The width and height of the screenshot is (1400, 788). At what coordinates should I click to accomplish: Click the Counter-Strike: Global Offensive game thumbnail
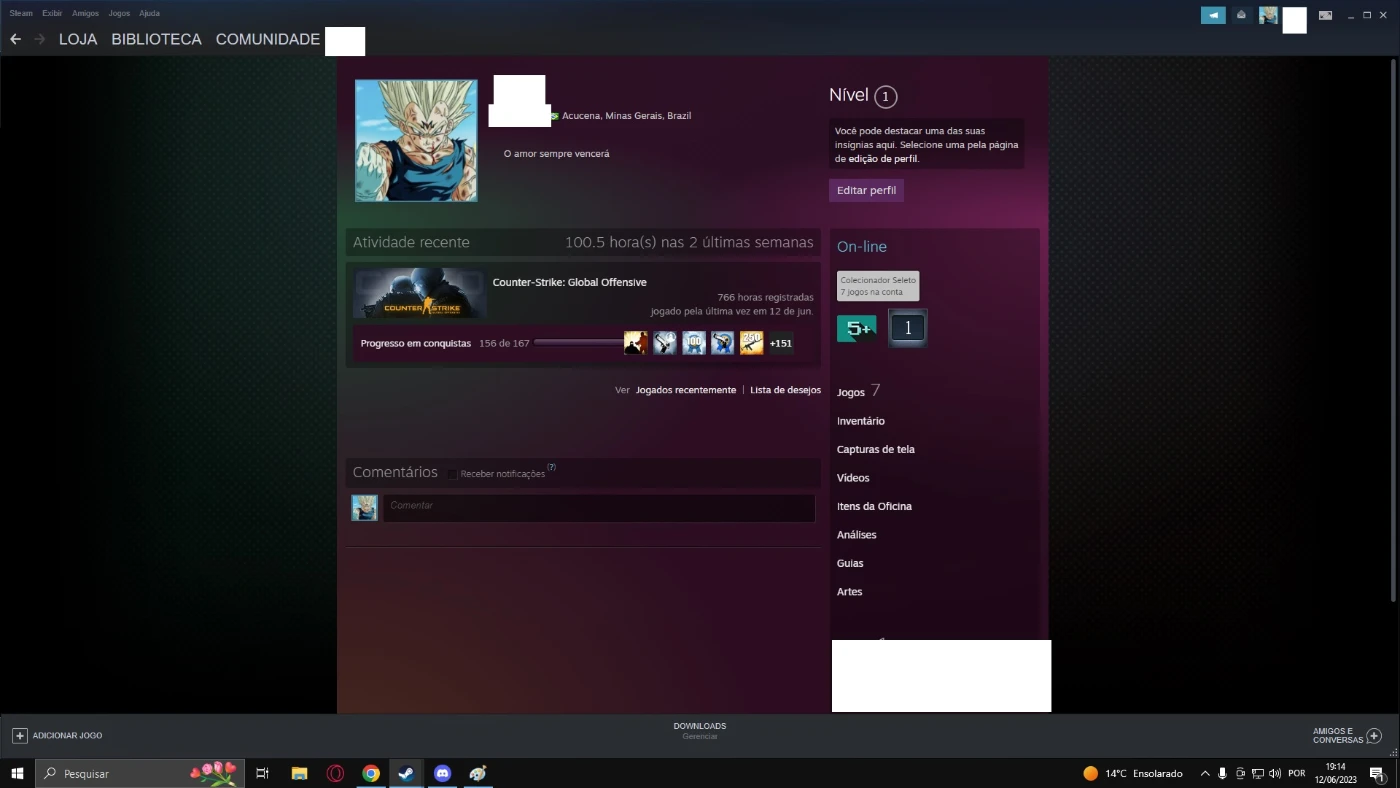(419, 293)
